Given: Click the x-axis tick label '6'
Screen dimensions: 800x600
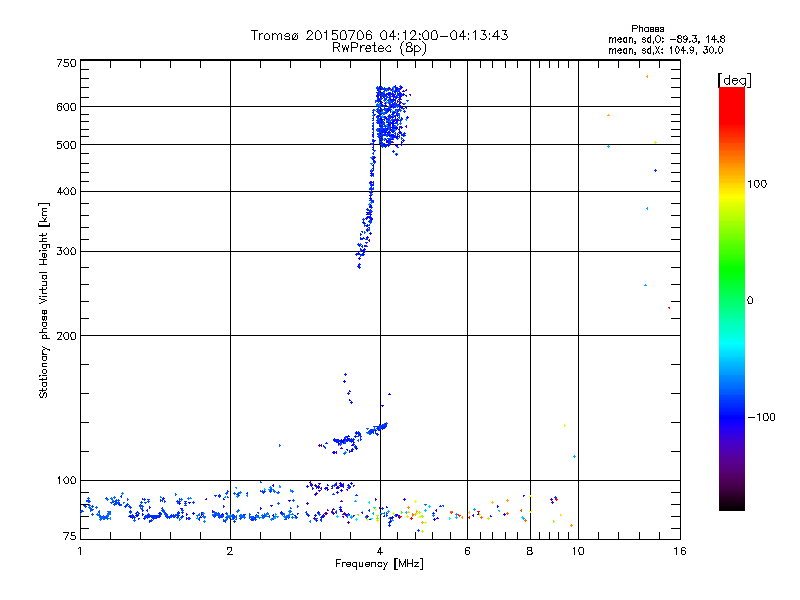Looking at the screenshot, I should 467,551.
